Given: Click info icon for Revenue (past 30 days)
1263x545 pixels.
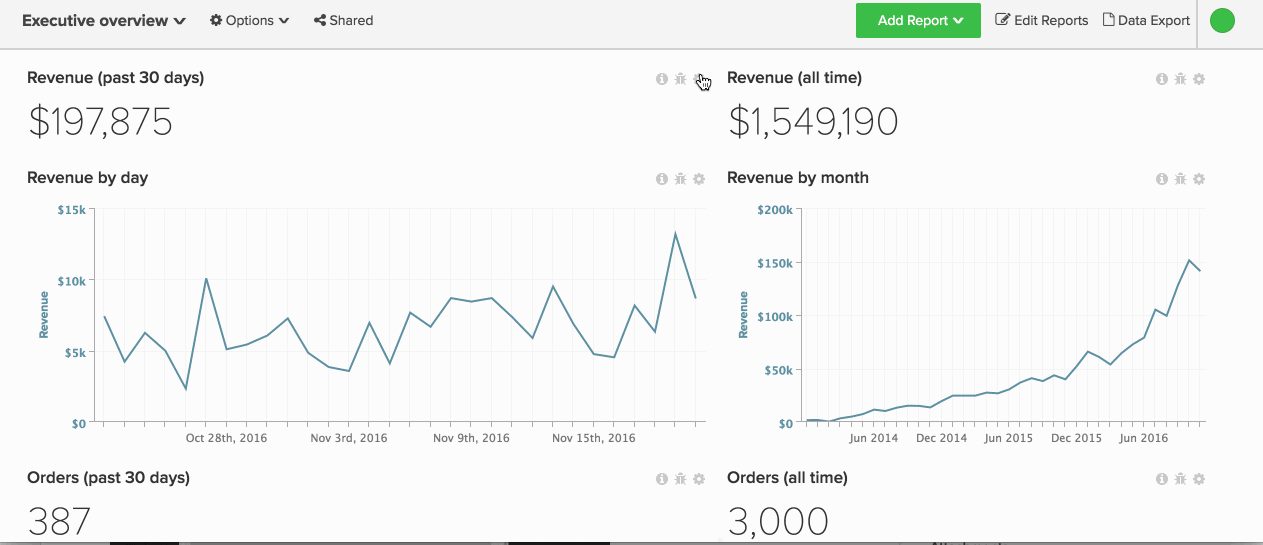Looking at the screenshot, I should click(662, 79).
